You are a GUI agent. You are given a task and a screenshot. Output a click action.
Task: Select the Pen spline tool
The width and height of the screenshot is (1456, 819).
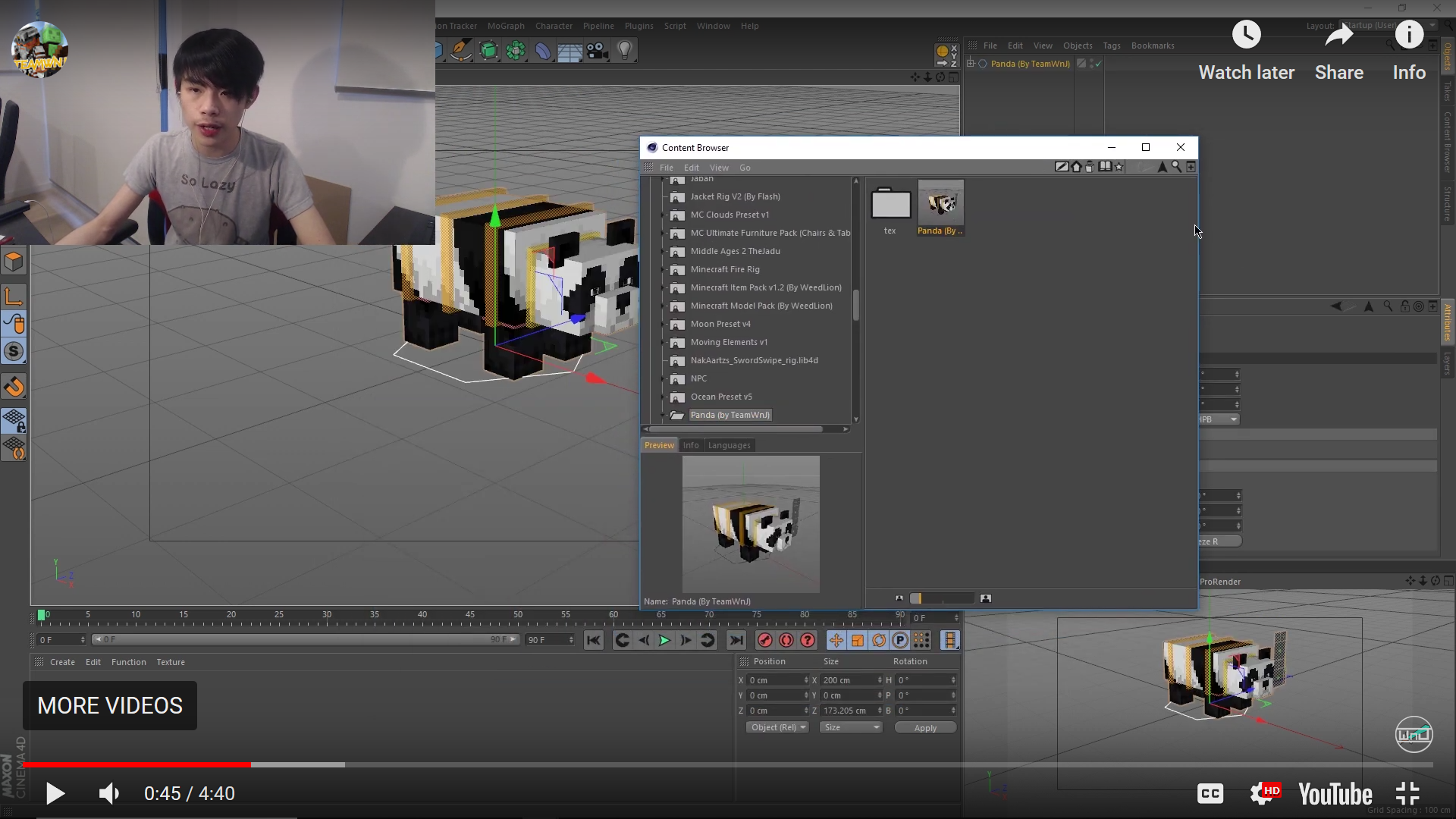tap(460, 51)
